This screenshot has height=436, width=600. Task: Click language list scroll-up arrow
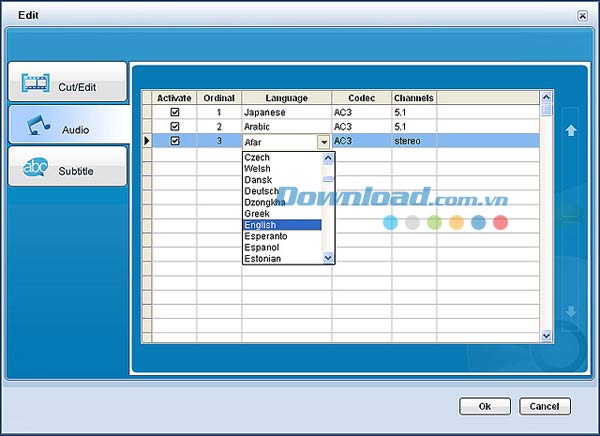328,158
